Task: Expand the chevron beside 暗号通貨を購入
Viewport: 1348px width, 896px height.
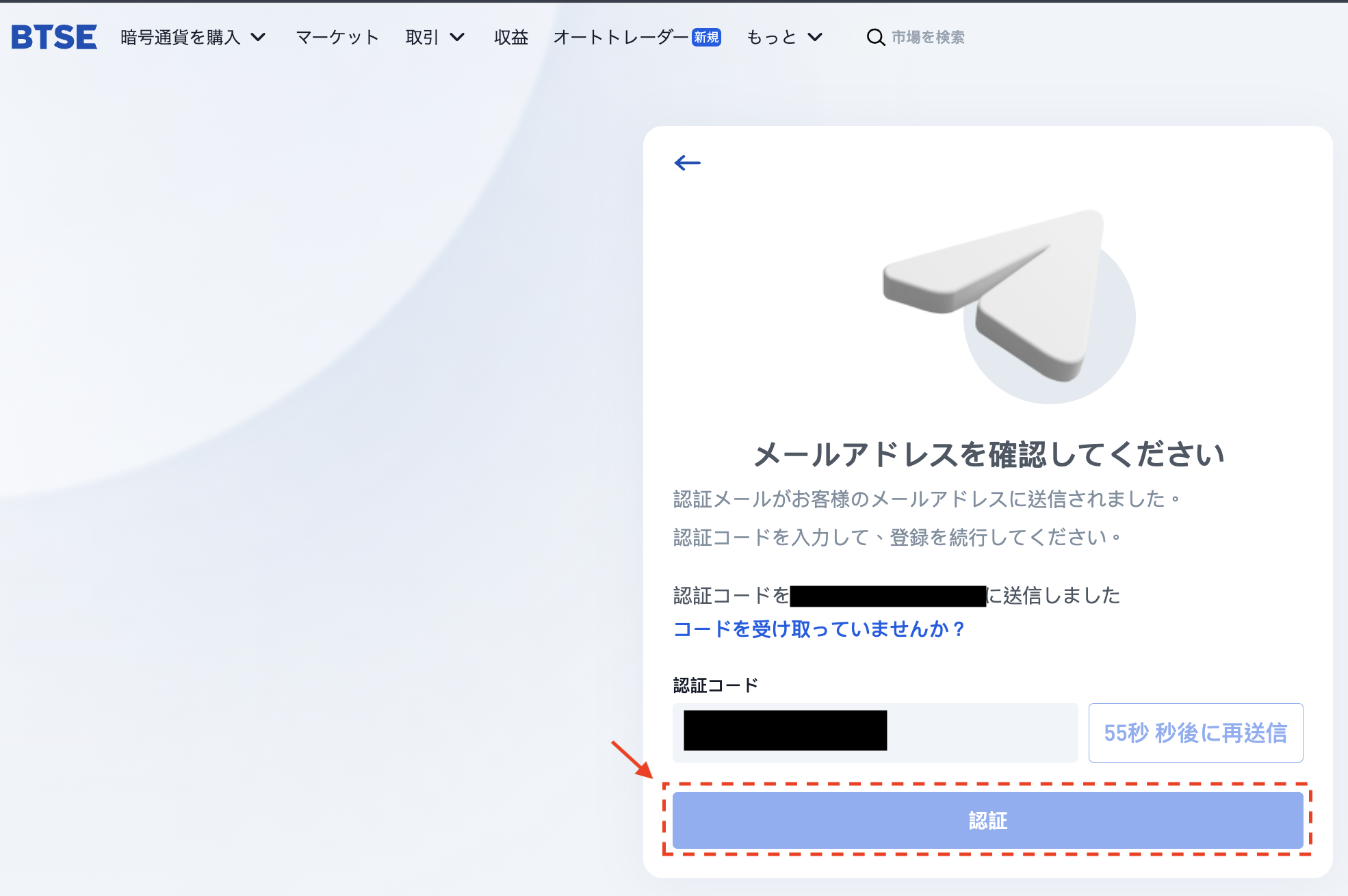Action: pos(258,37)
